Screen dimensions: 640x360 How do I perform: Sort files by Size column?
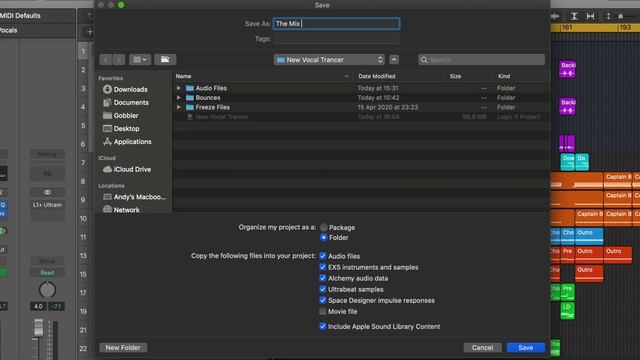point(456,76)
